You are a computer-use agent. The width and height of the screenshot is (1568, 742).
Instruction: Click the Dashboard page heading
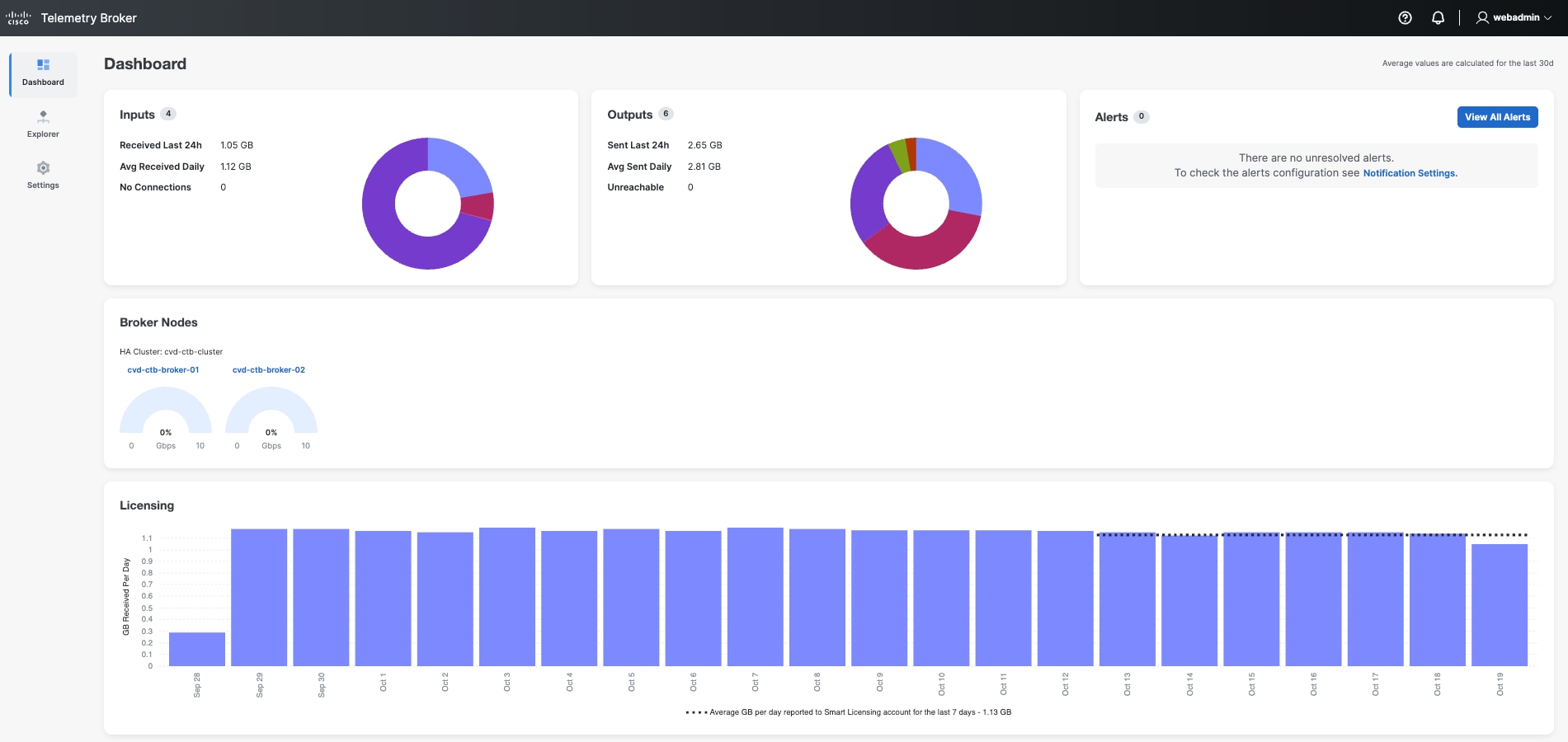[145, 63]
